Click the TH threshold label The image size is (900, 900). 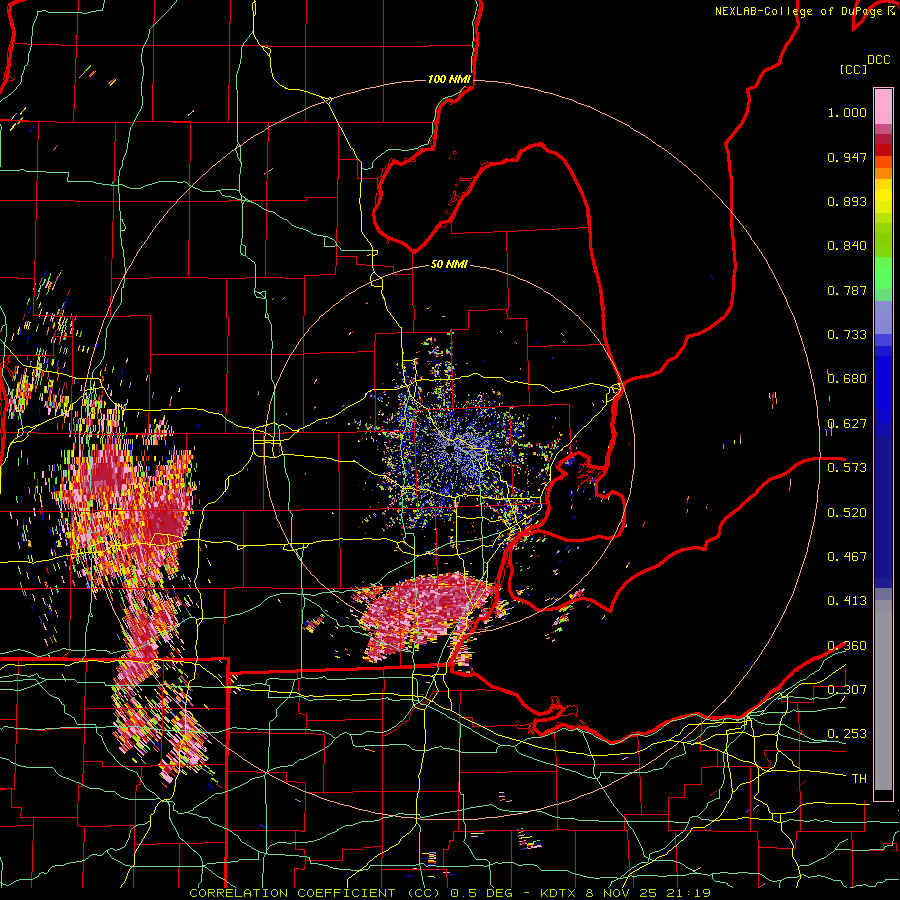pyautogui.click(x=859, y=779)
